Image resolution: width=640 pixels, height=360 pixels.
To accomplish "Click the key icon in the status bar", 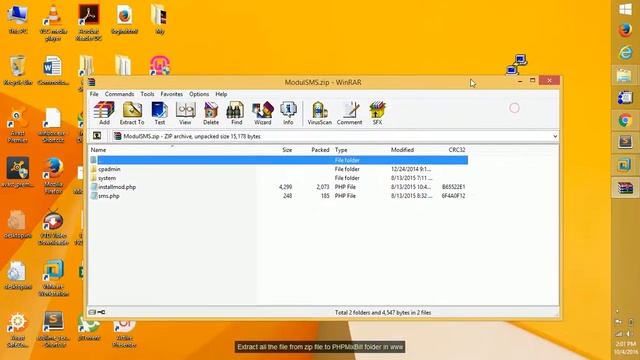I will coord(101,312).
